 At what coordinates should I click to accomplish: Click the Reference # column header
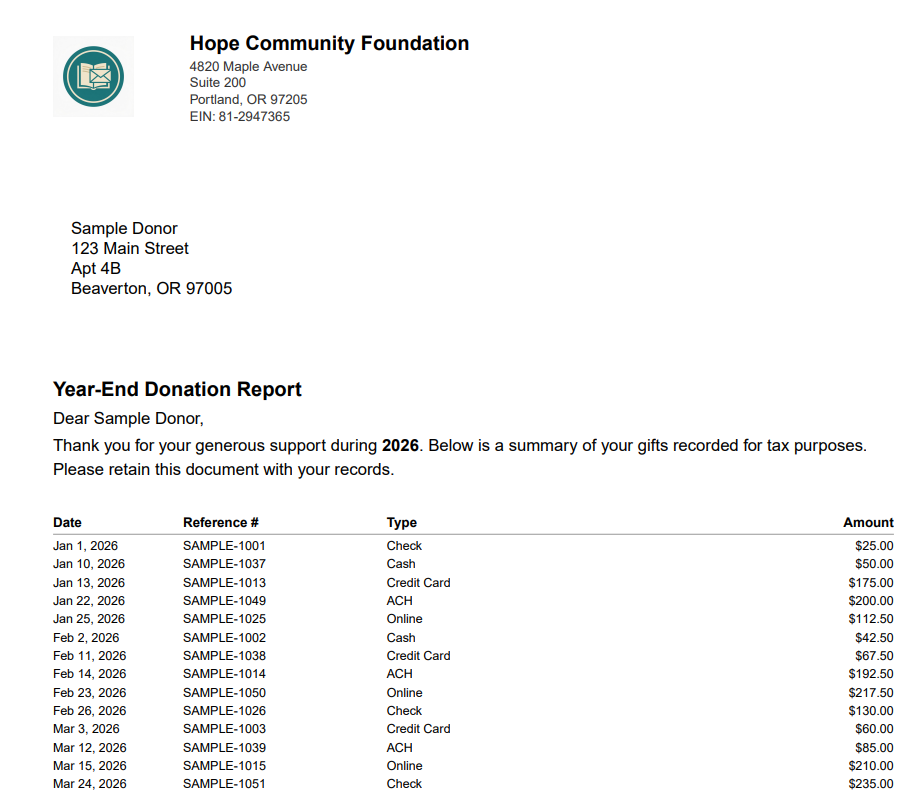click(221, 522)
